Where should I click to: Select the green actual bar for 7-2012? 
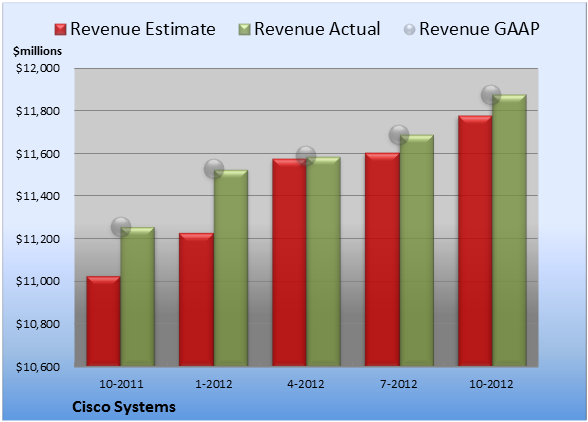tap(416, 250)
